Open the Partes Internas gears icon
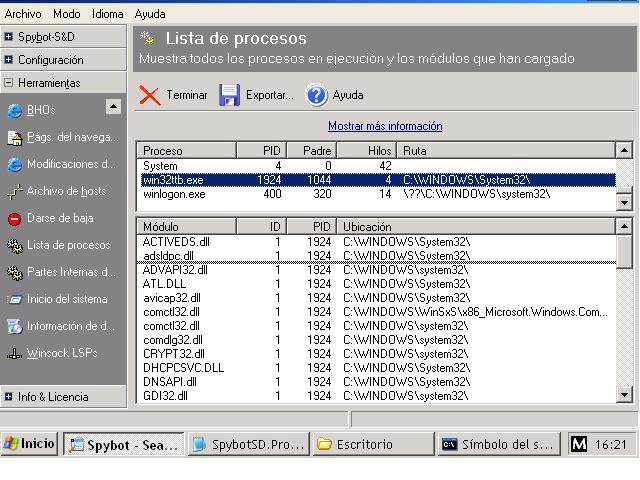 click(15, 273)
